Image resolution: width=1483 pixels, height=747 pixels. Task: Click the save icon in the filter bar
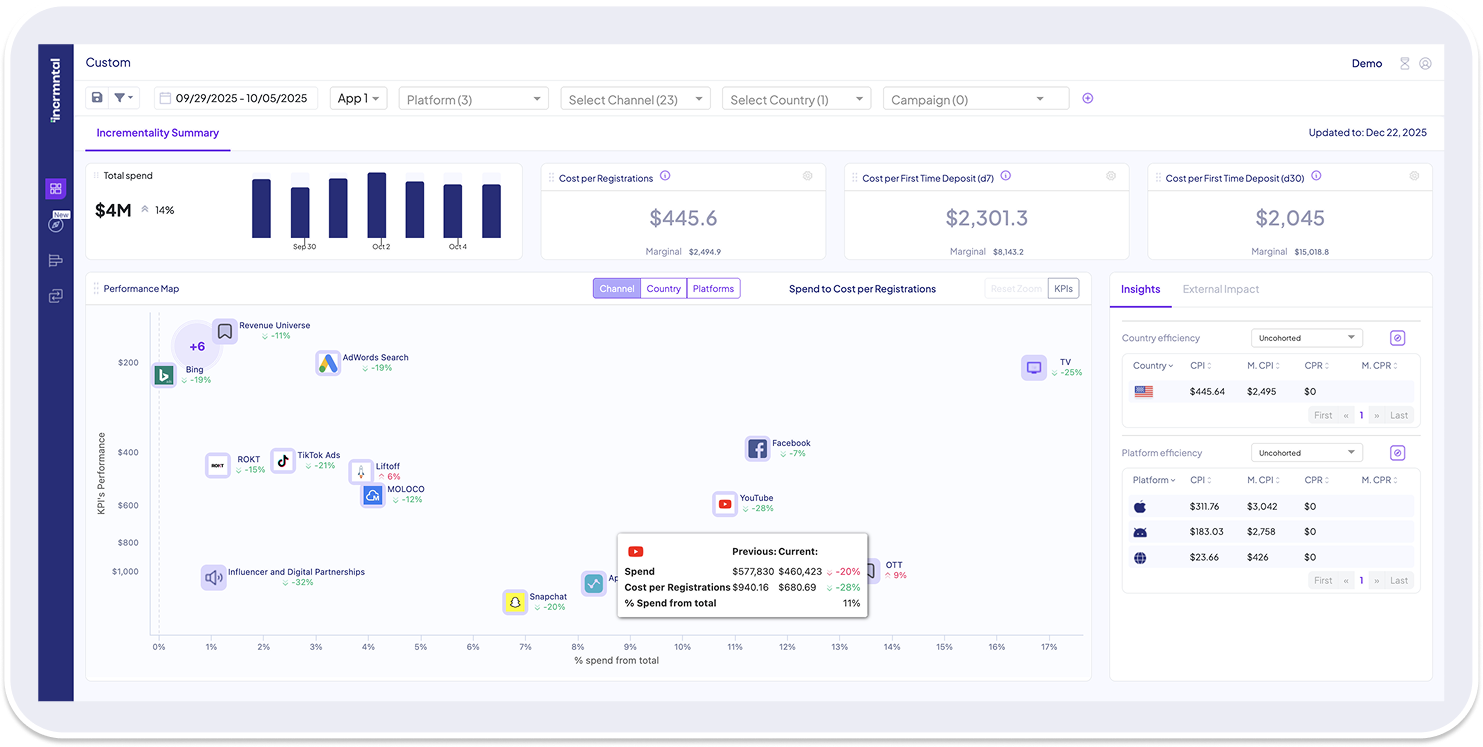[x=97, y=98]
